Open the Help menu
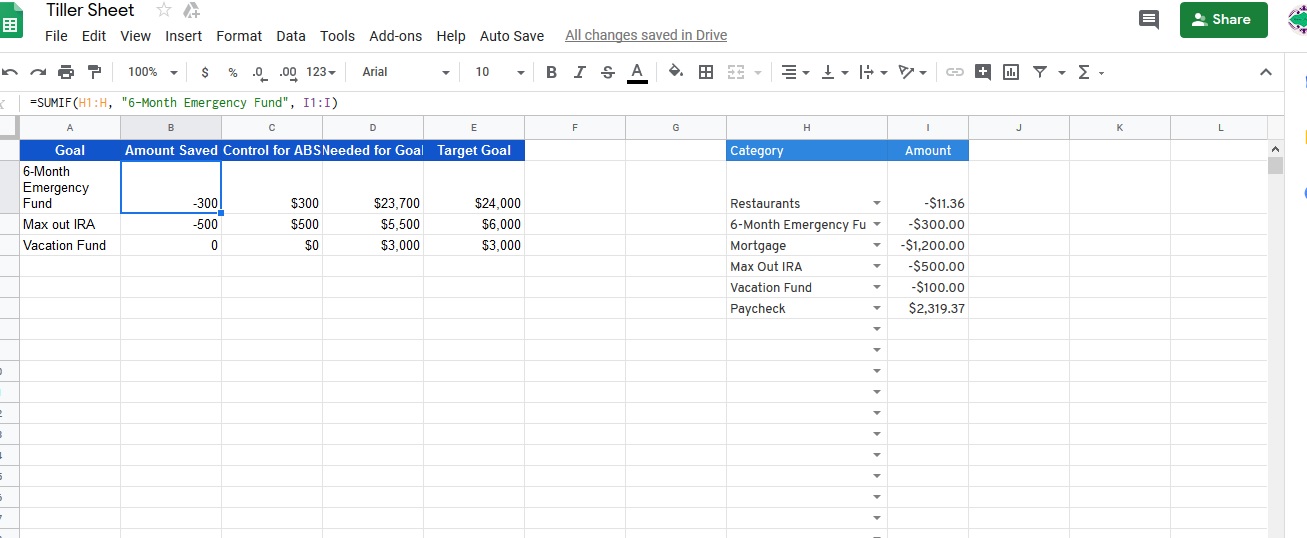1307x538 pixels. point(451,36)
